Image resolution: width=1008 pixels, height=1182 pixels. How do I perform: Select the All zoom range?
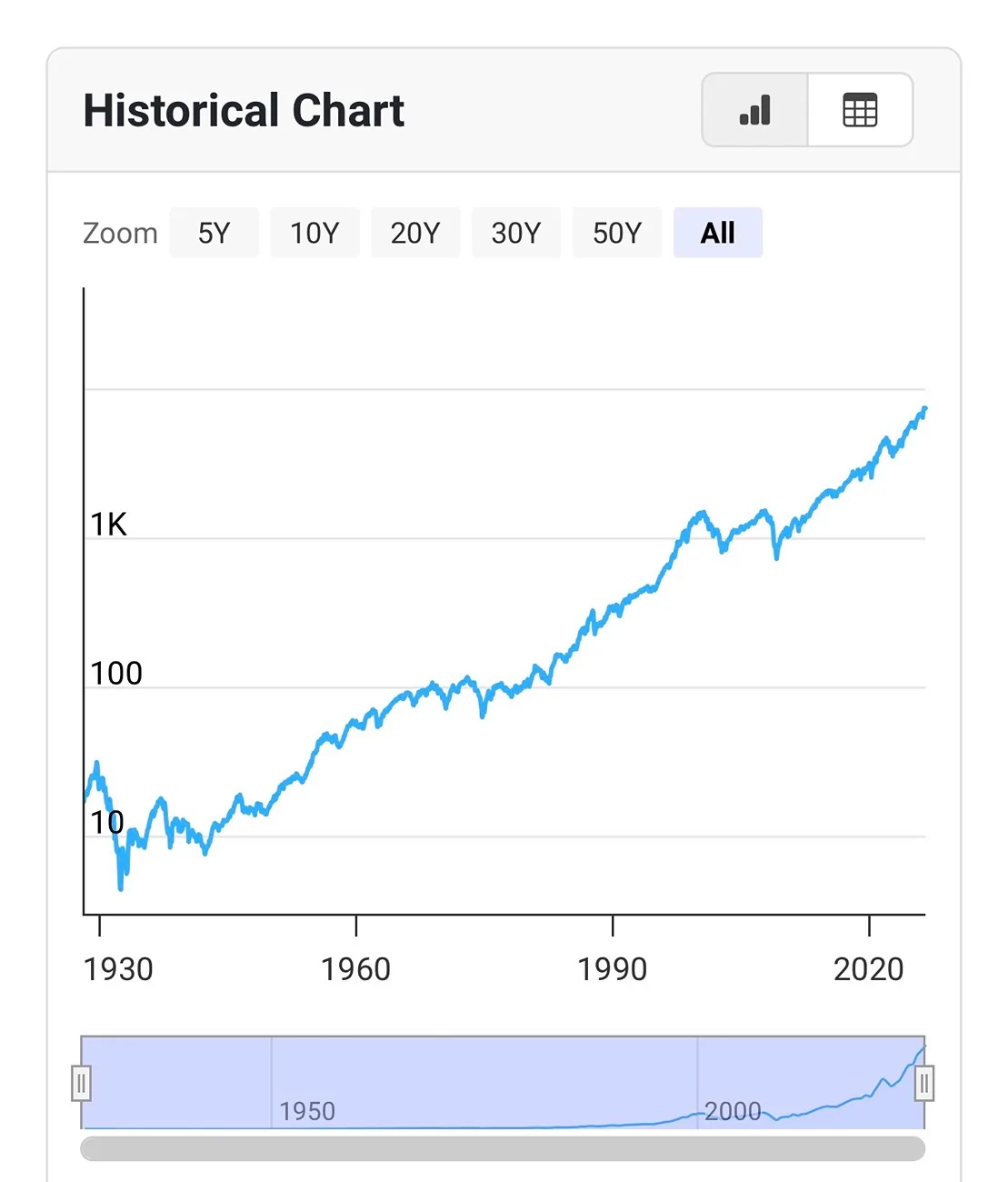(x=718, y=233)
